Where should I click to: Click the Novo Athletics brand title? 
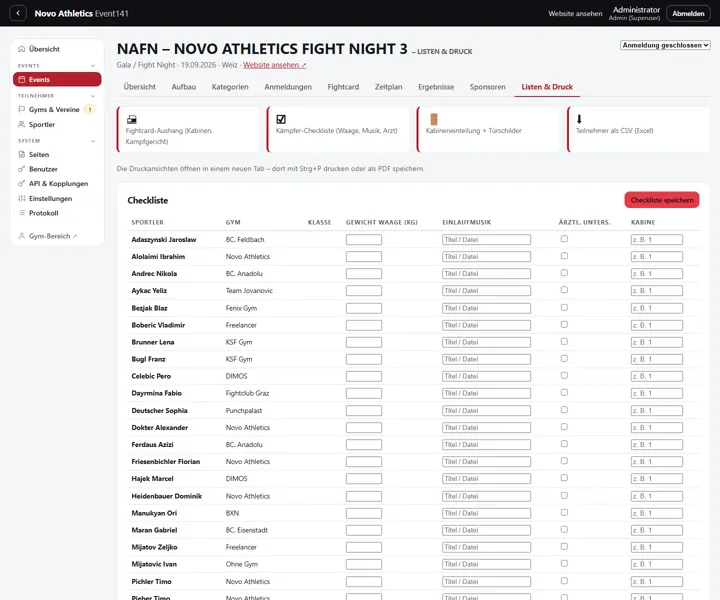[x=63, y=13]
